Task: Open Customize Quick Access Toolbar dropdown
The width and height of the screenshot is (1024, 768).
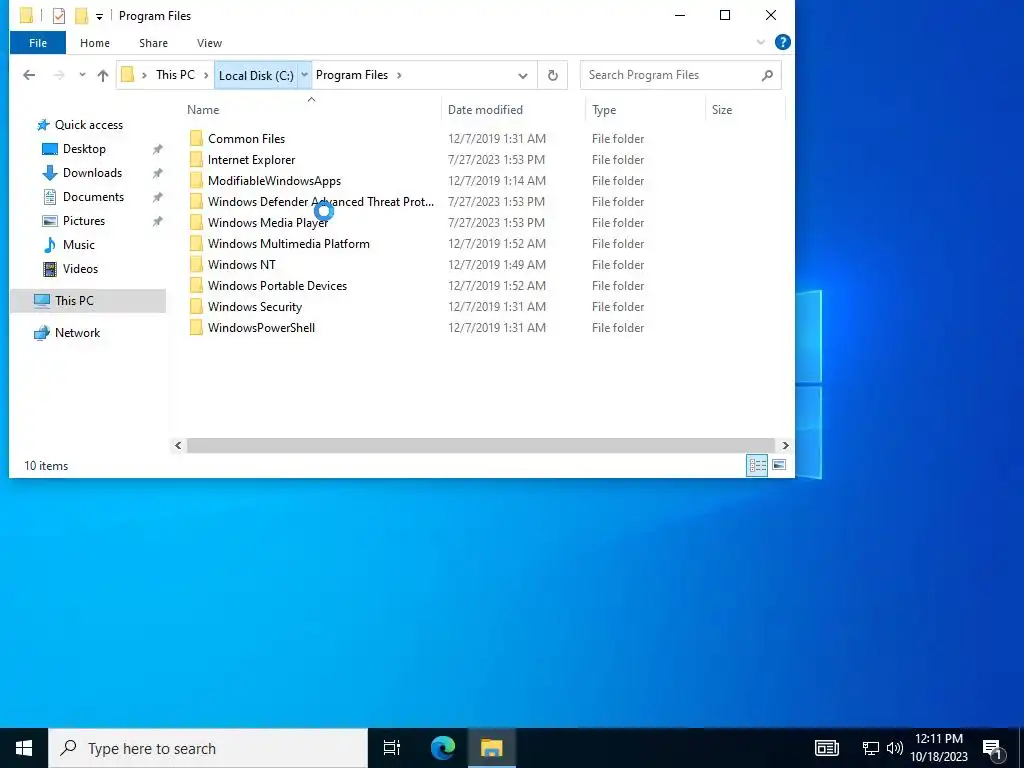Action: (x=99, y=16)
